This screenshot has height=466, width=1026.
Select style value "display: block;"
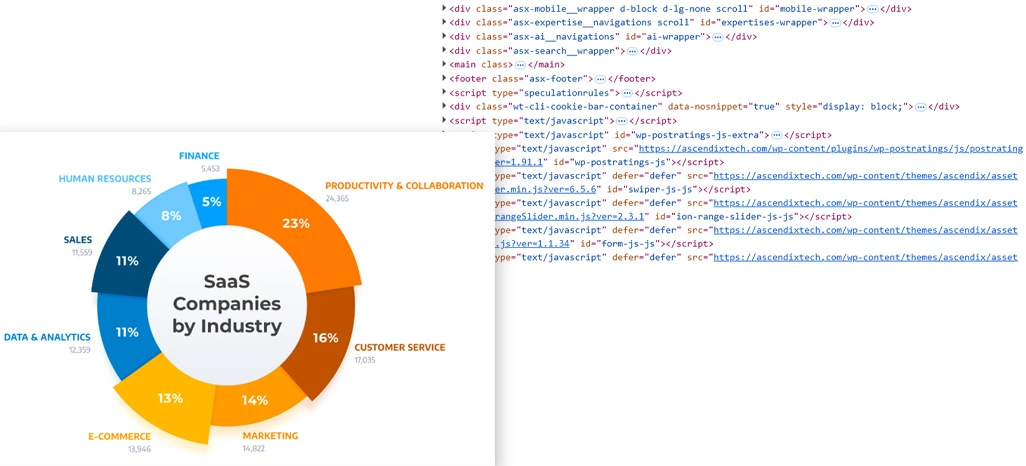click(x=860, y=107)
